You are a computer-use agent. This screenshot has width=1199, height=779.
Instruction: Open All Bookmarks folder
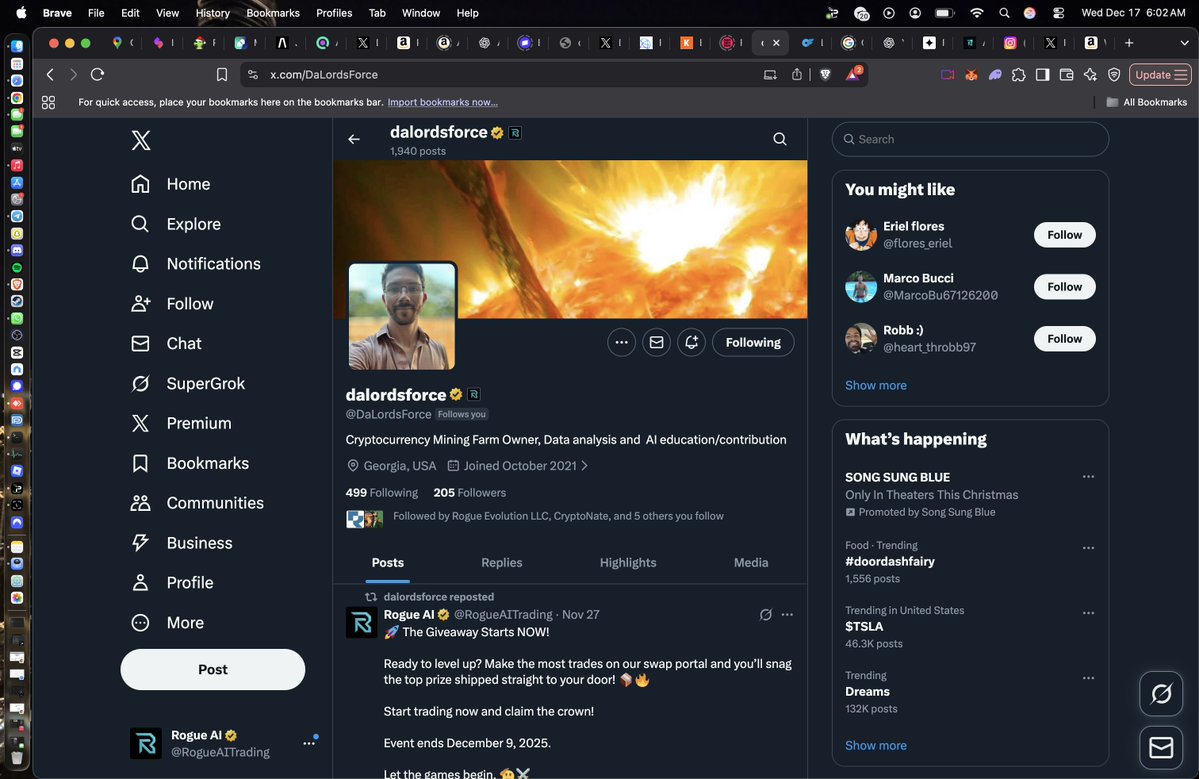click(x=1146, y=102)
